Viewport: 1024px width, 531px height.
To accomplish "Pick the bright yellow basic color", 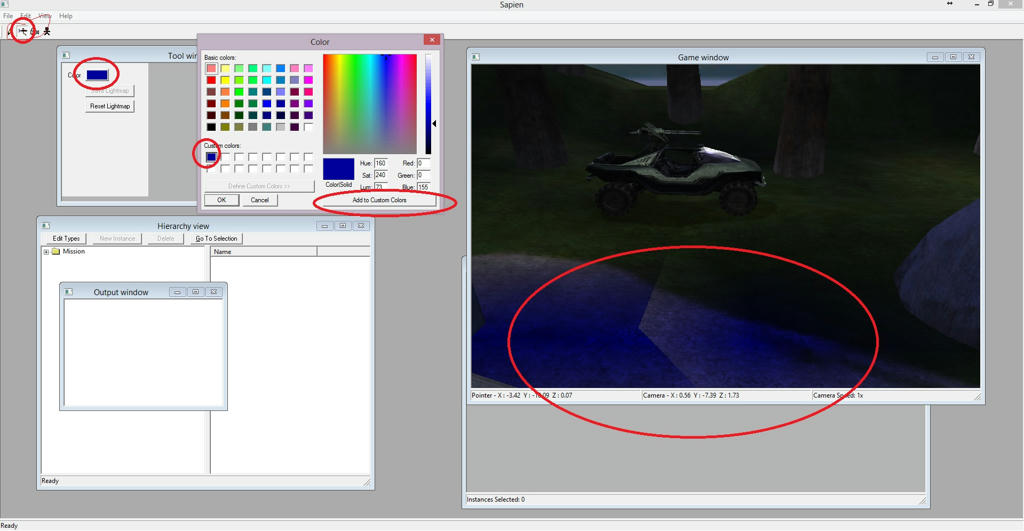I will click(225, 80).
